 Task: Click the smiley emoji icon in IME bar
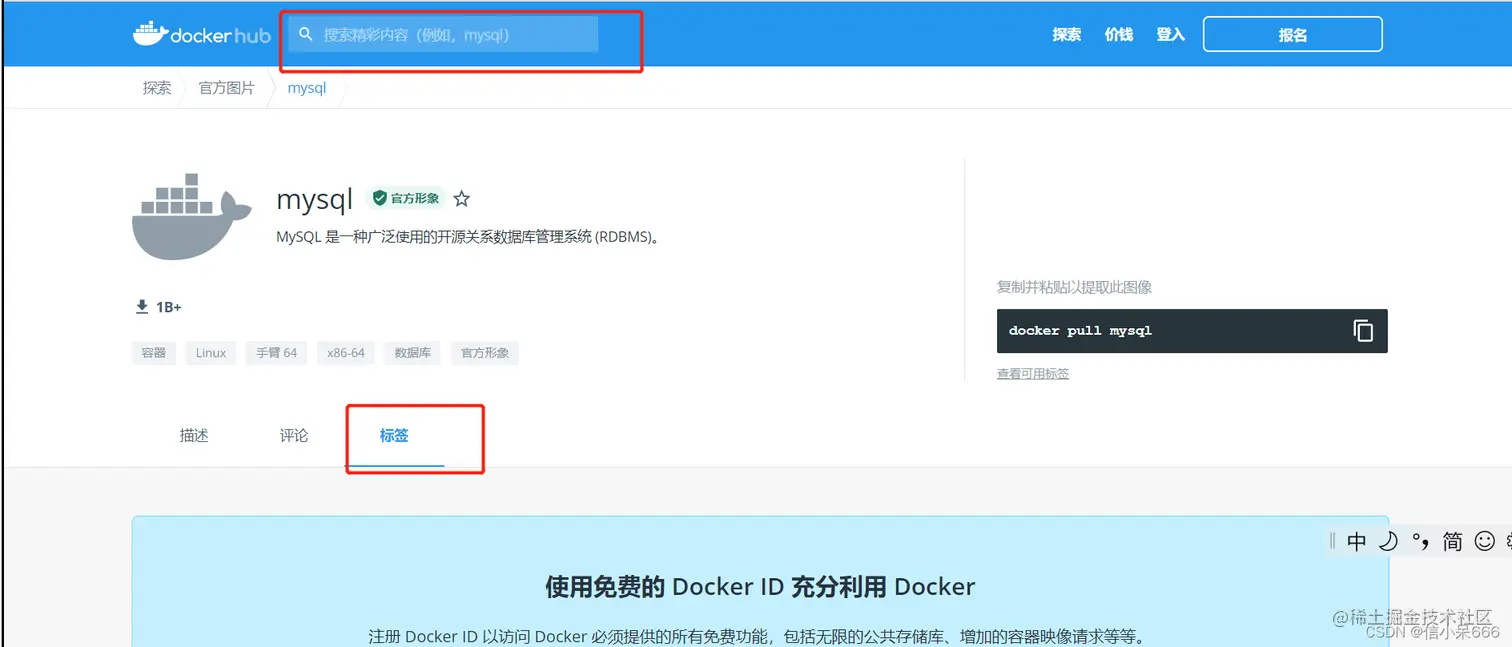pyautogui.click(x=1485, y=541)
